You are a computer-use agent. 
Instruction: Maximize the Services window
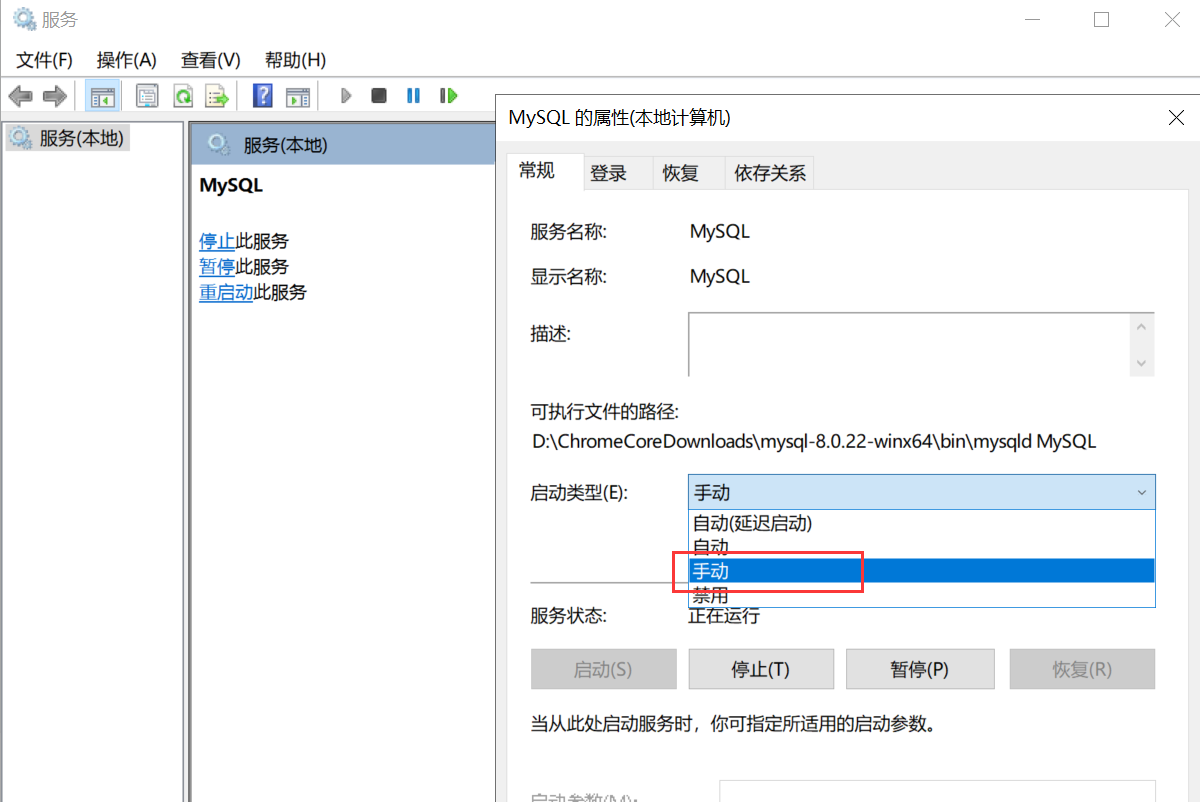click(x=1101, y=19)
